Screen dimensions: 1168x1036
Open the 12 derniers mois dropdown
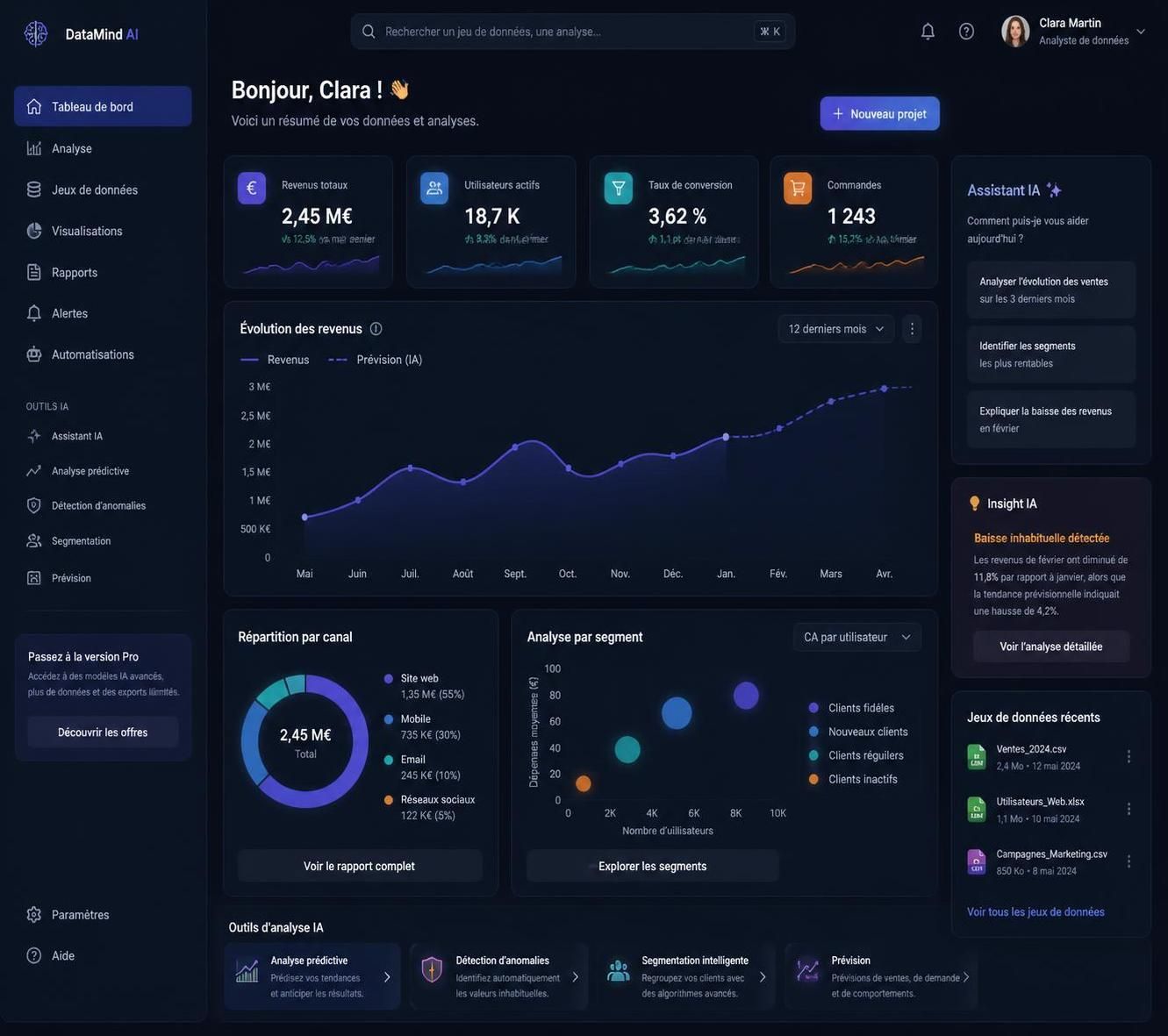point(835,329)
